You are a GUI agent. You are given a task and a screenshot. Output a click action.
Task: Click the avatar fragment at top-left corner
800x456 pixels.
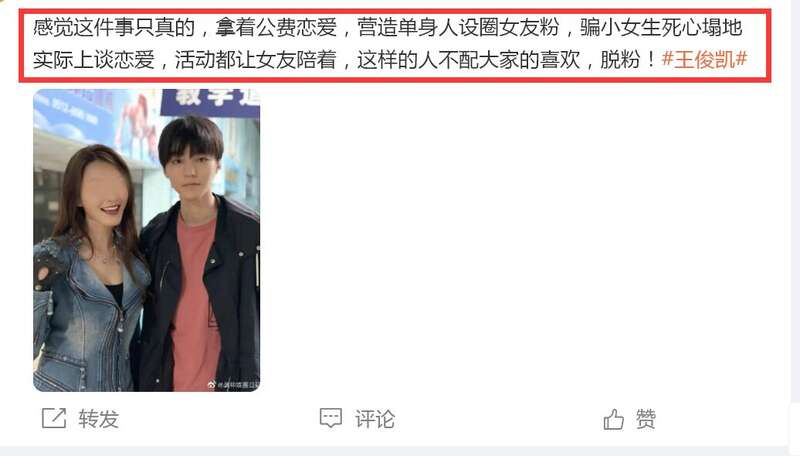(x=4, y=2)
